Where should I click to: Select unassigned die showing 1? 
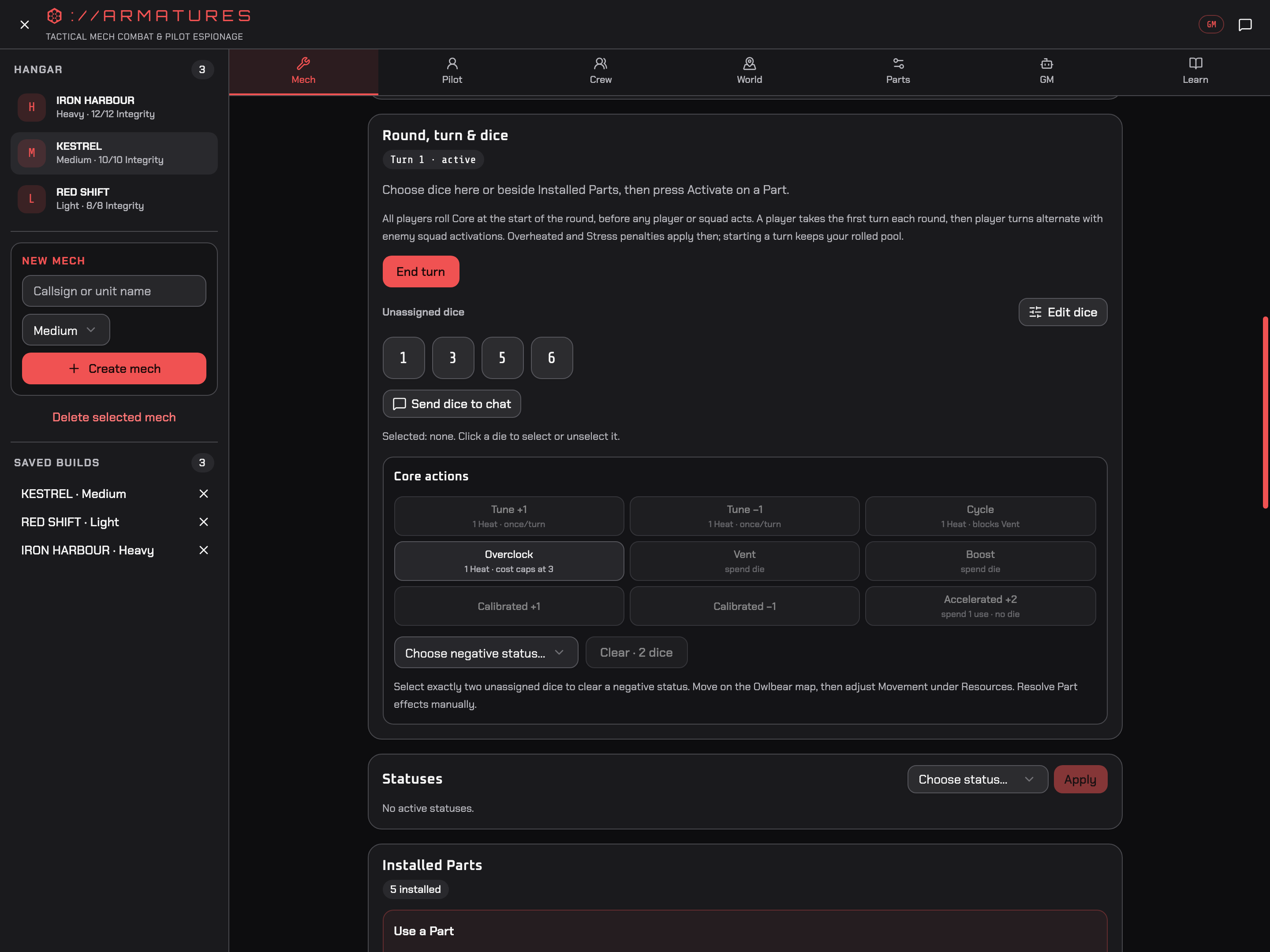click(x=403, y=357)
